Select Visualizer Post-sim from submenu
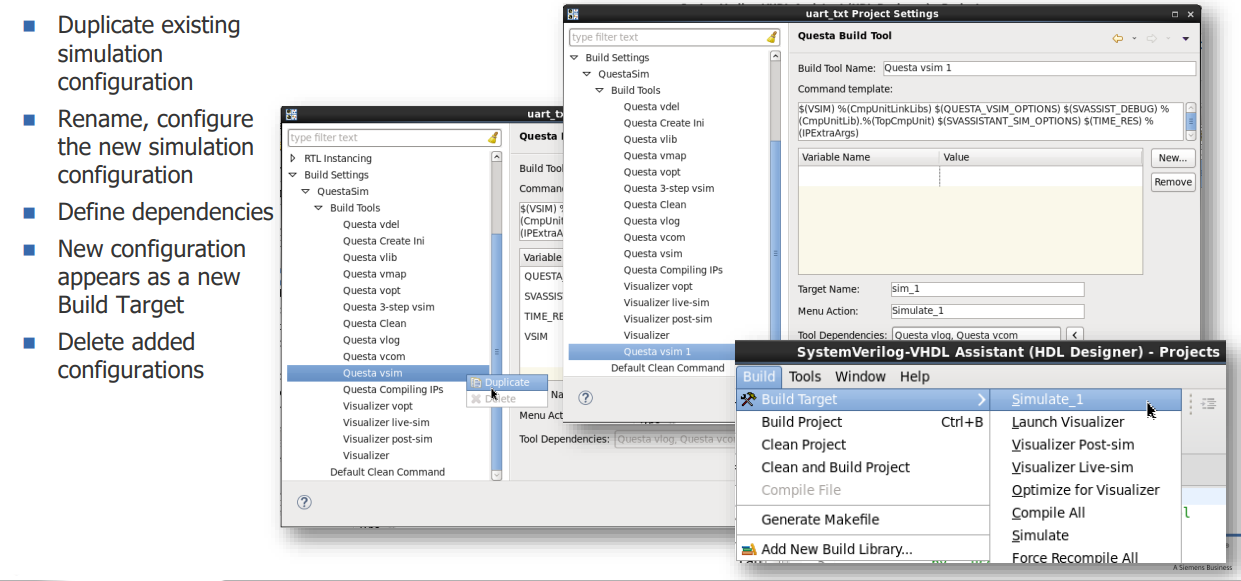This screenshot has width=1241, height=581. pyautogui.click(x=1085, y=445)
